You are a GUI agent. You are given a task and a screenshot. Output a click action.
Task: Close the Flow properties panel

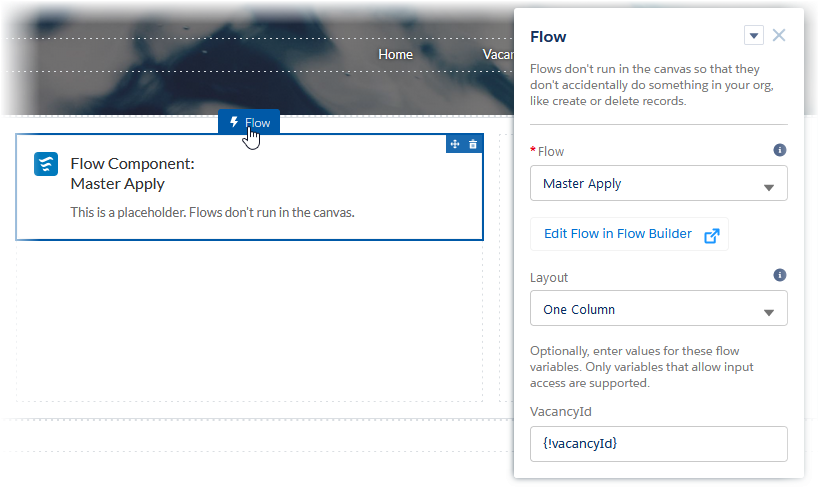[x=779, y=36]
